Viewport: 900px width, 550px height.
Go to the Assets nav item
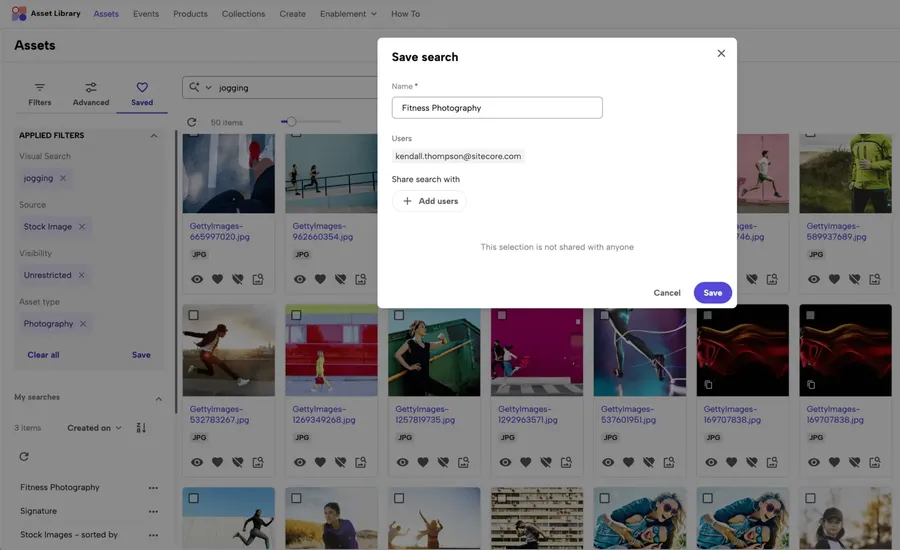pyautogui.click(x=106, y=14)
